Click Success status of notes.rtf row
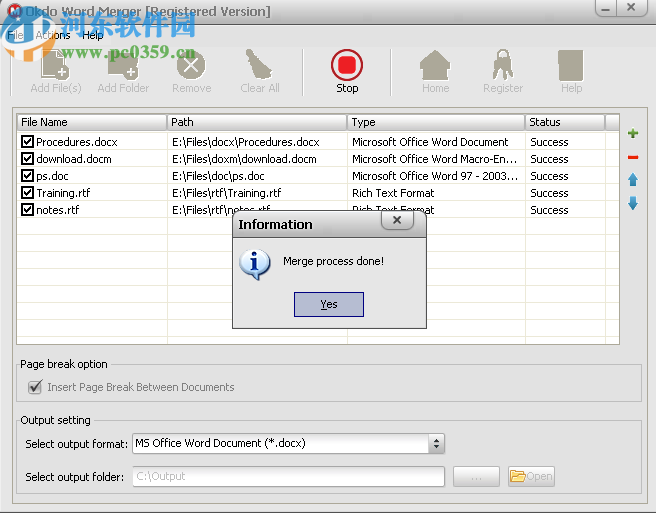Viewport: 656px width, 518px height. [549, 210]
